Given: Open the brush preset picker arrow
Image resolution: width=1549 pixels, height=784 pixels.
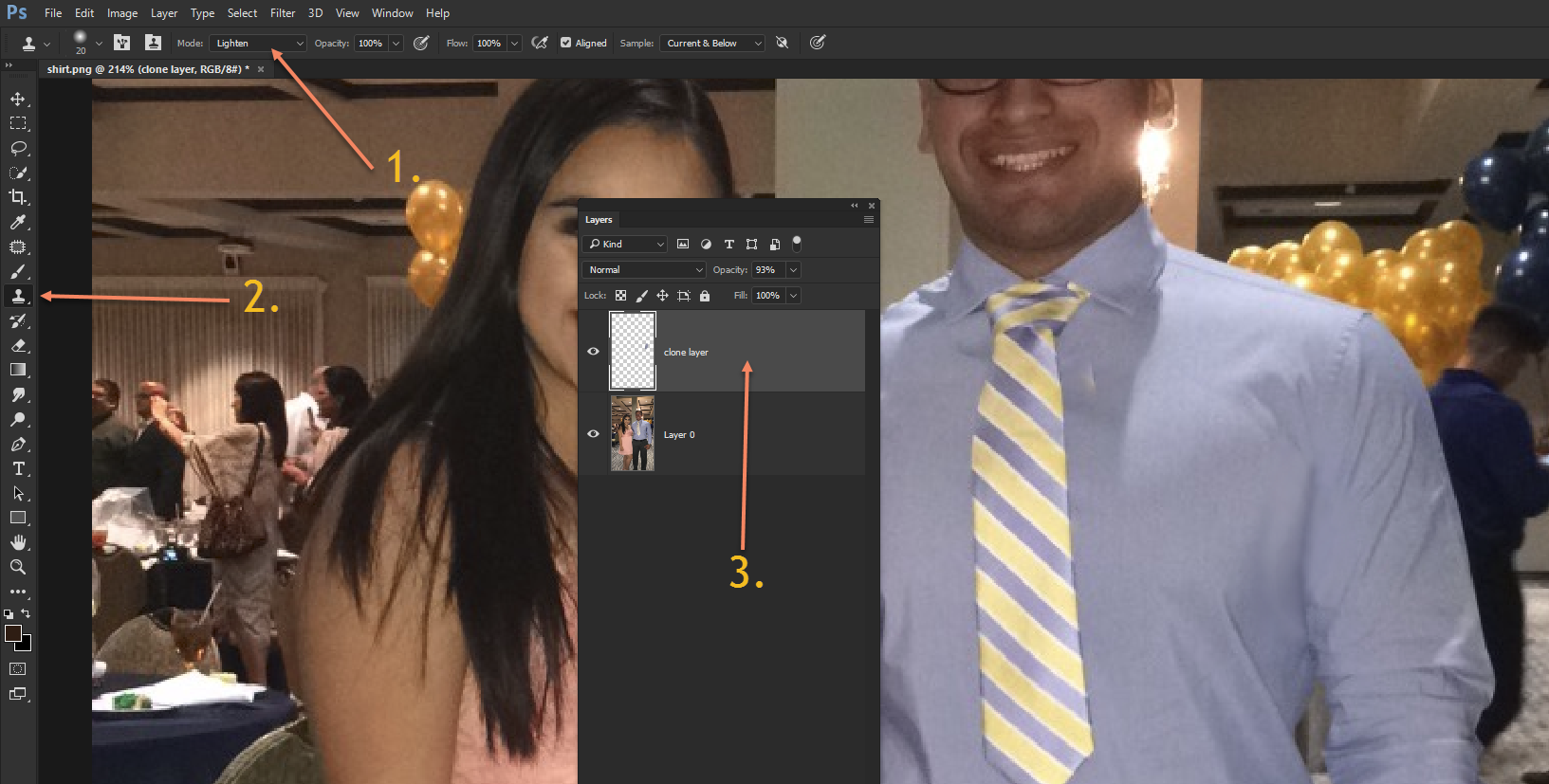Looking at the screenshot, I should tap(99, 43).
